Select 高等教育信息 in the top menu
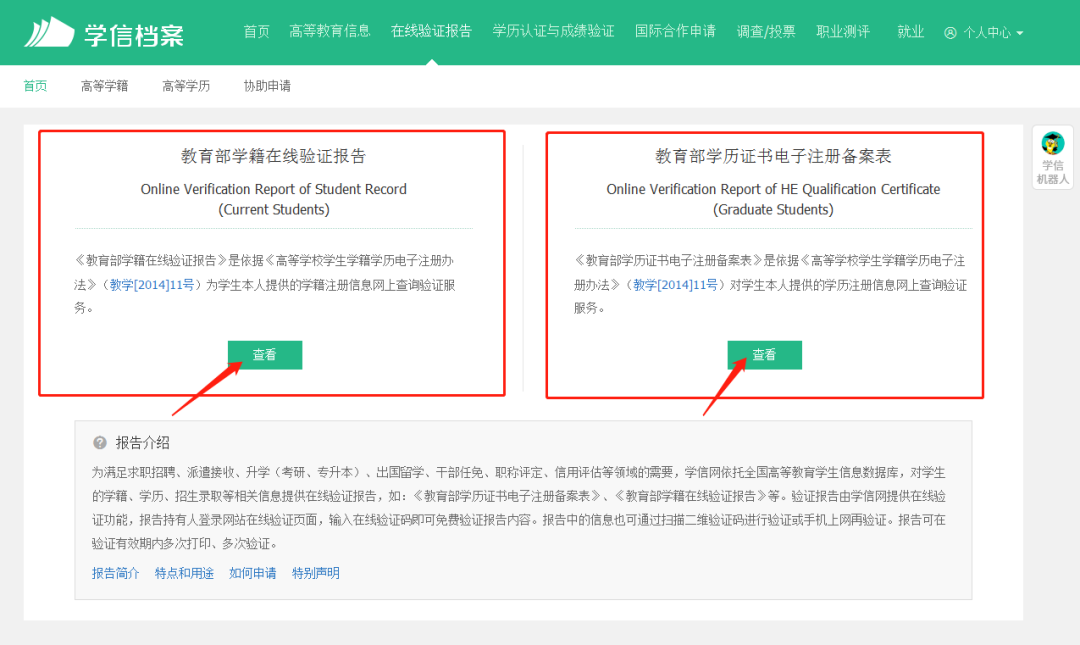The height and width of the screenshot is (645, 1080). tap(330, 30)
